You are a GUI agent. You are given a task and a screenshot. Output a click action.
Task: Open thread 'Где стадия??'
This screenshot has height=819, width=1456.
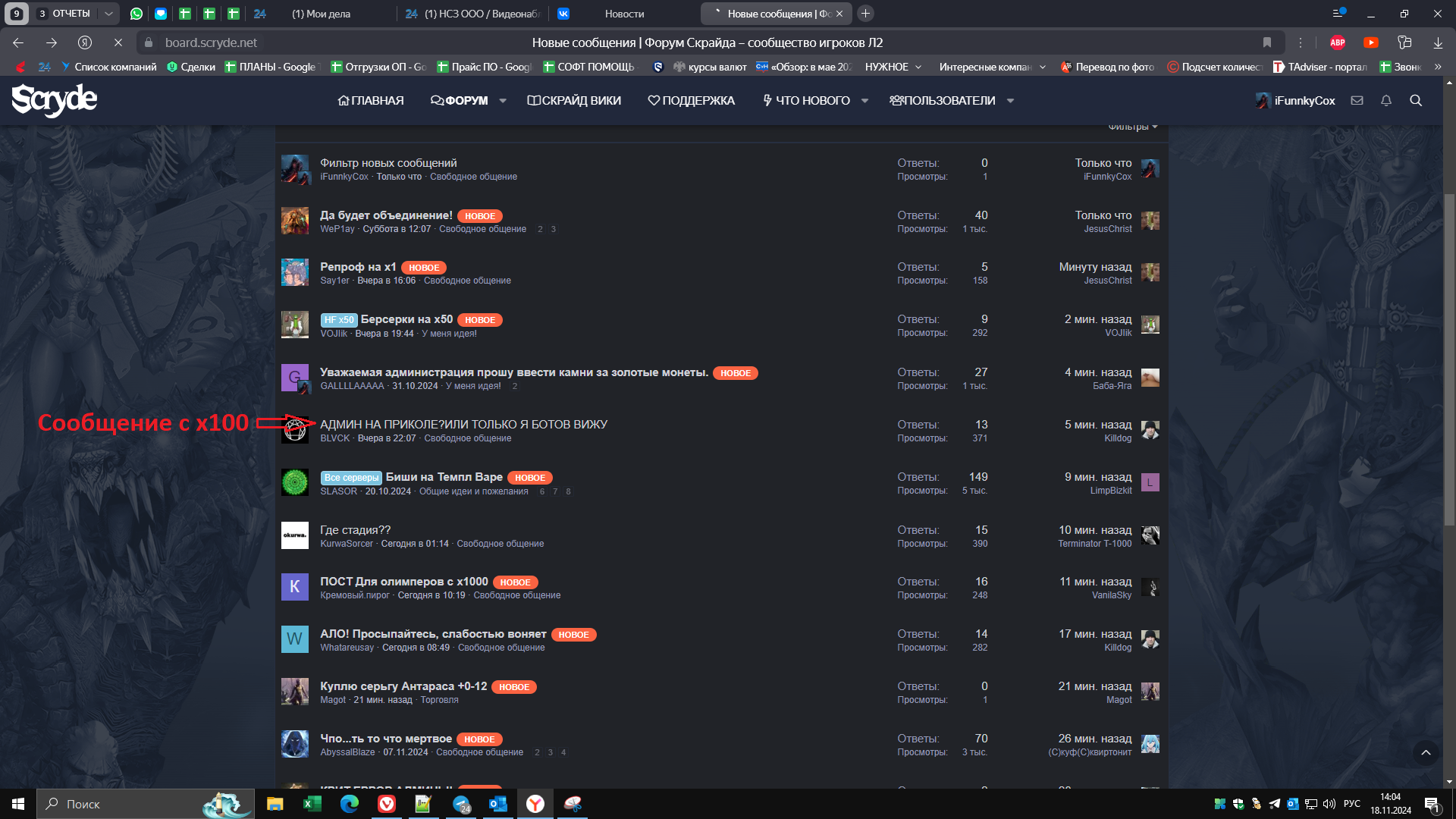[355, 530]
